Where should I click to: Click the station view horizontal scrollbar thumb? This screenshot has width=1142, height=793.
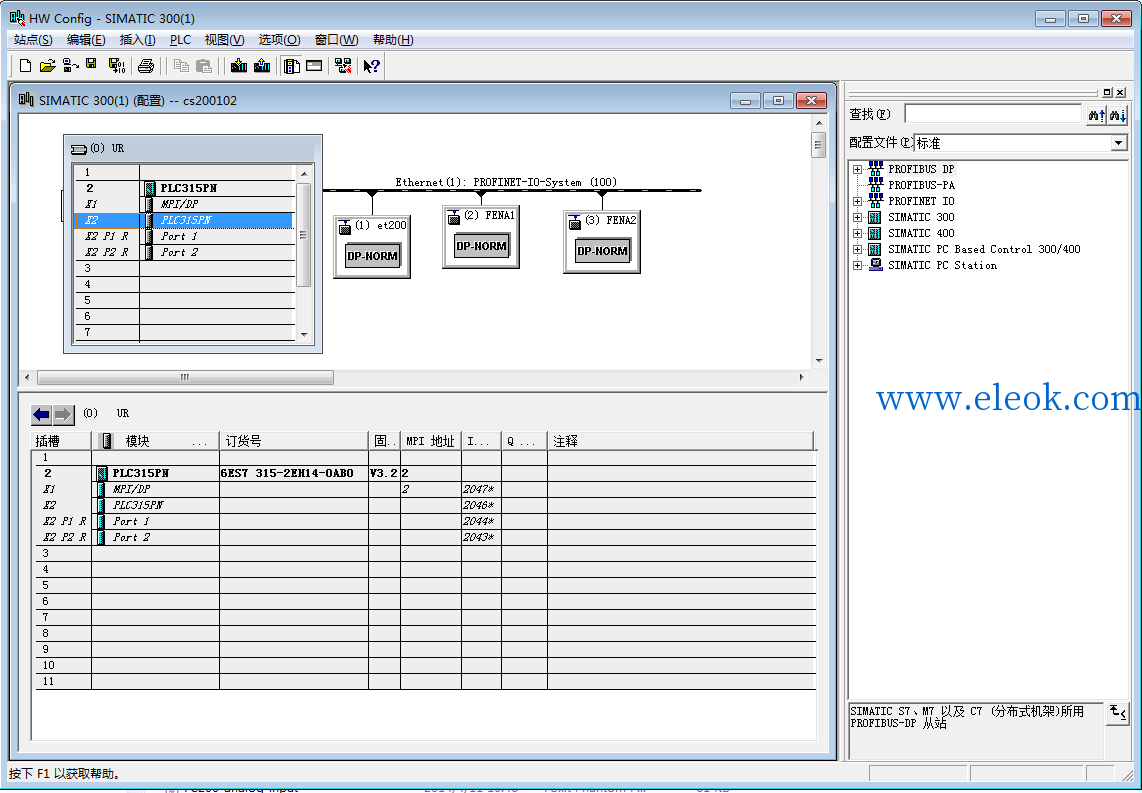[186, 377]
